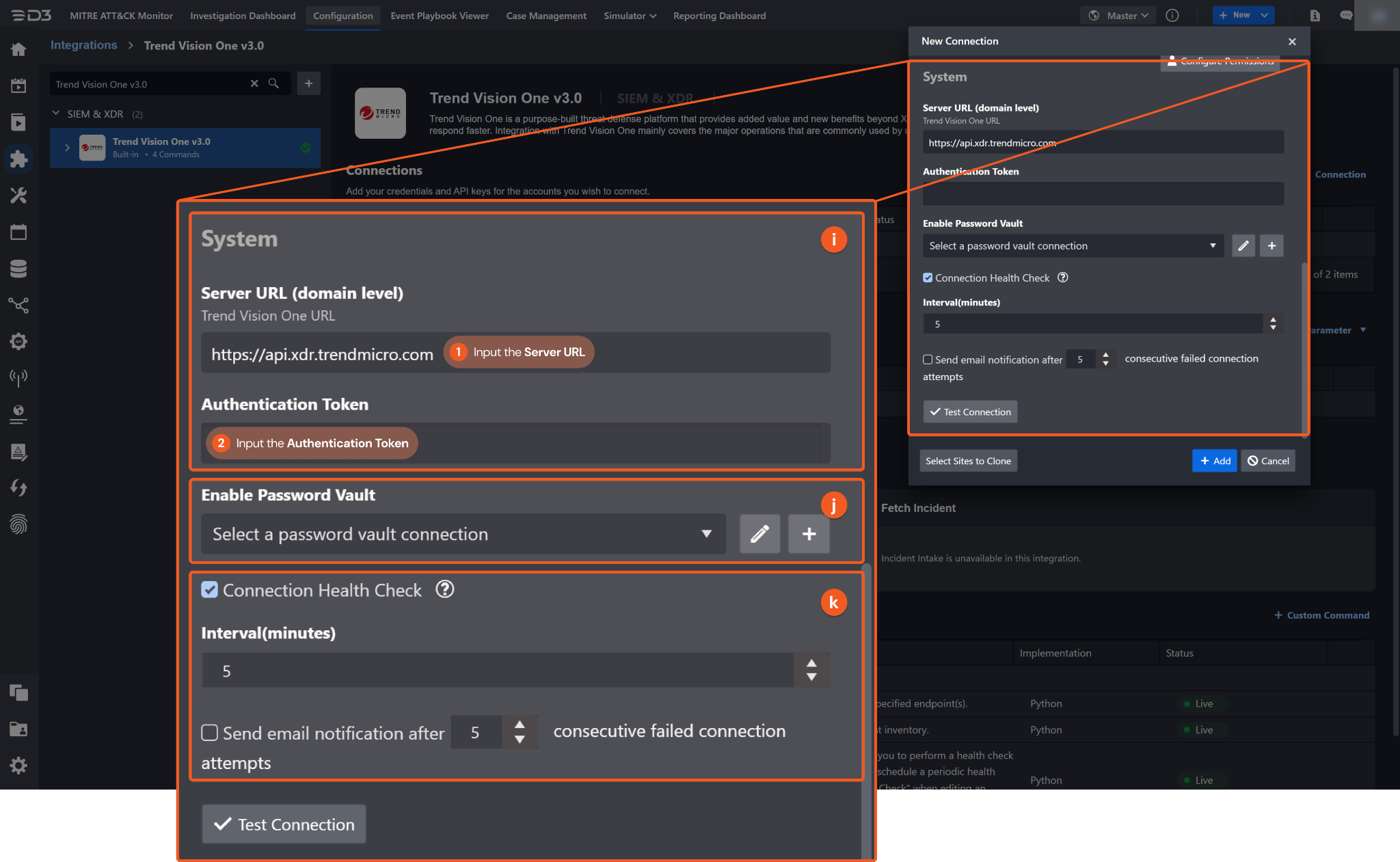This screenshot has height=862, width=1400.
Task: Click the info circle icon in top bar
Action: [x=1172, y=15]
